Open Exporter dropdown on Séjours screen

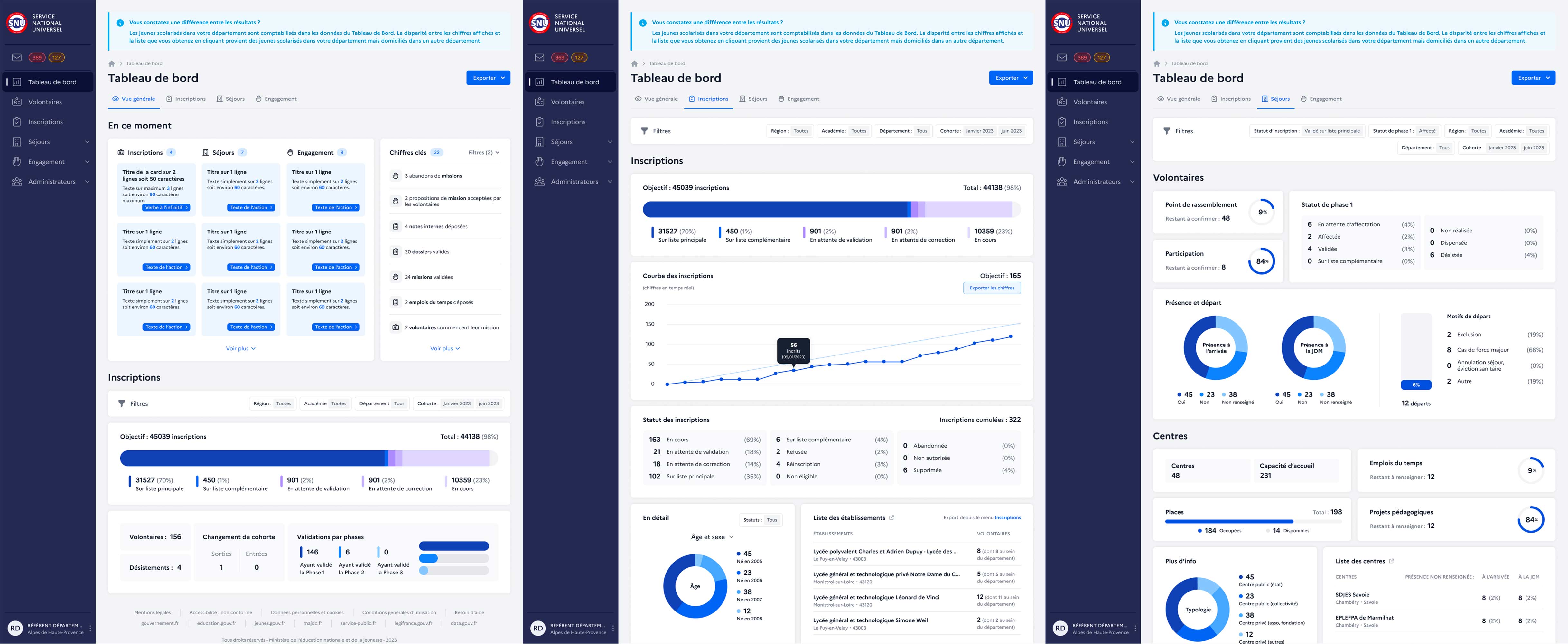[x=1533, y=78]
